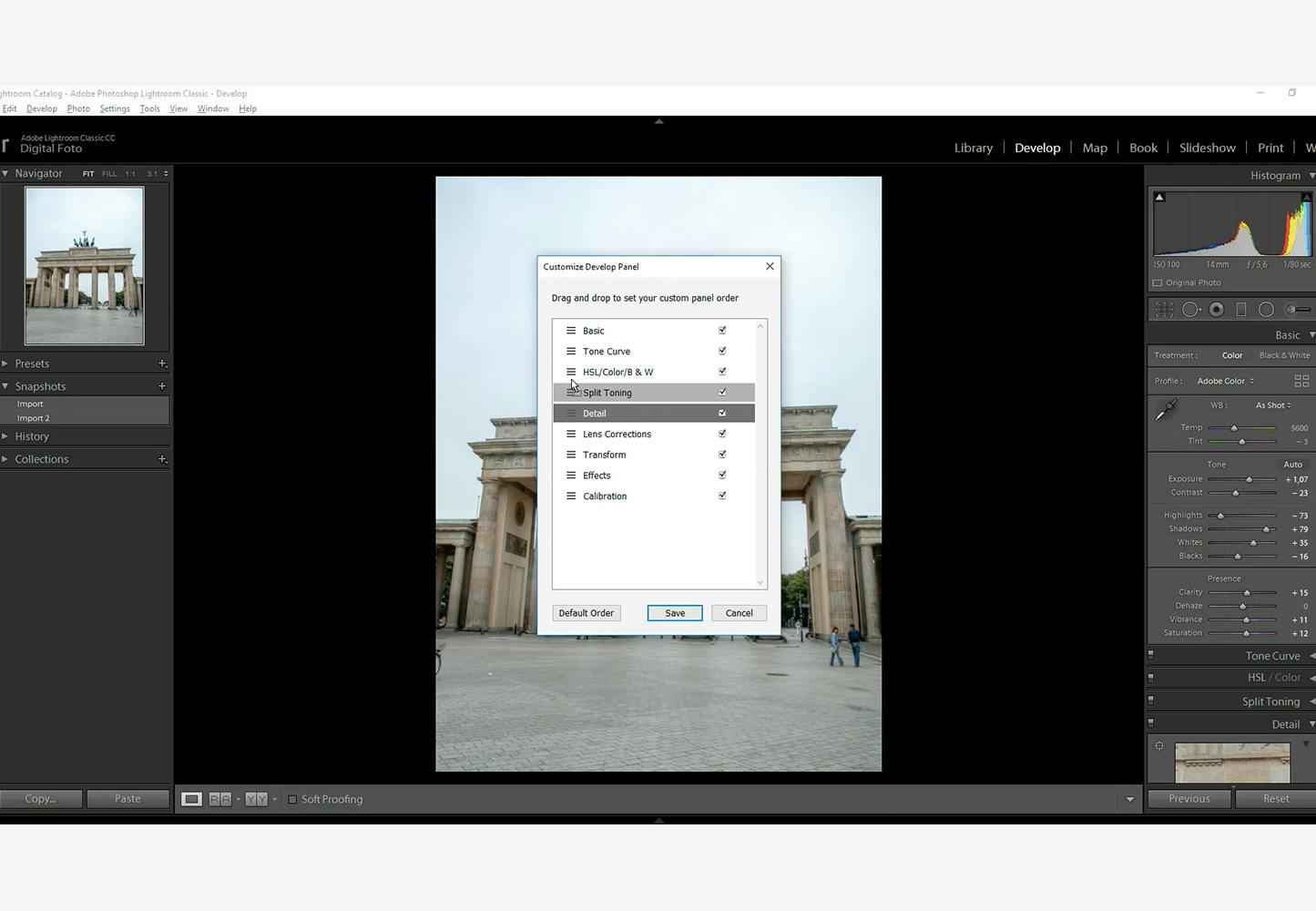Click the Previous button
This screenshot has width=1316, height=911.
click(x=1189, y=799)
